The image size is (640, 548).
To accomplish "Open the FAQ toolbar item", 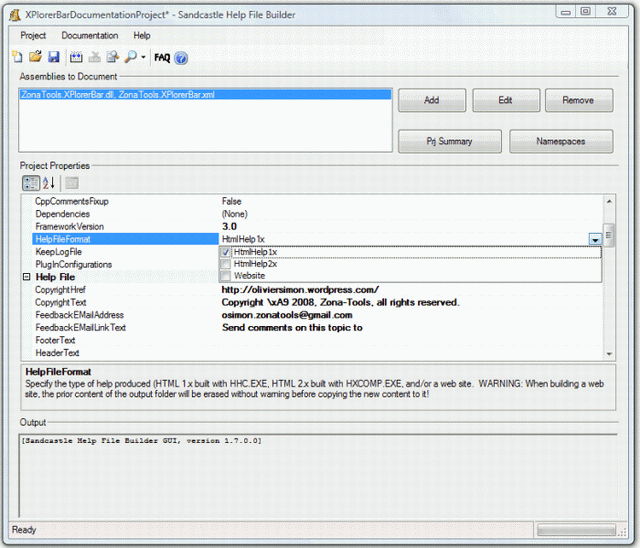I will pyautogui.click(x=162, y=58).
